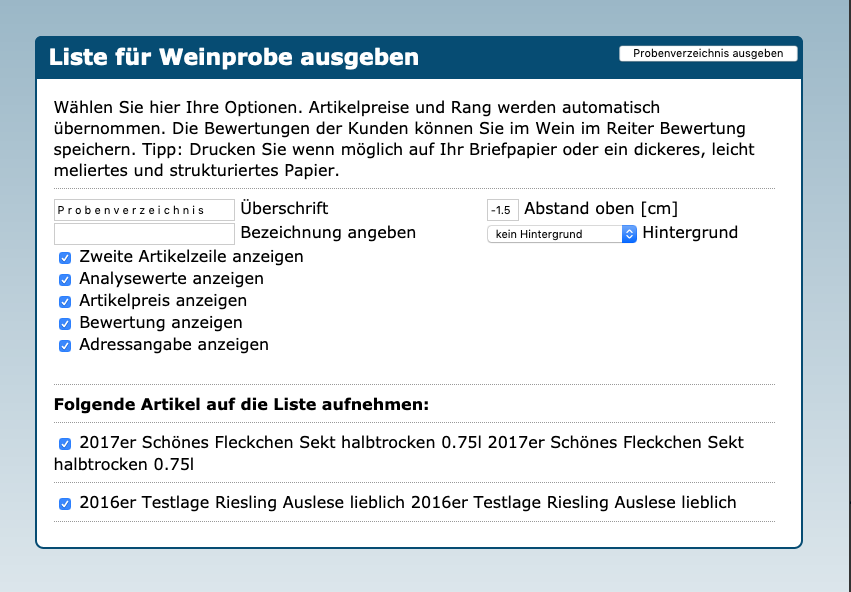Click the 'Folgende Artikel auf die Liste aufnehmen' heading
The image size is (851, 592).
pyautogui.click(x=241, y=405)
